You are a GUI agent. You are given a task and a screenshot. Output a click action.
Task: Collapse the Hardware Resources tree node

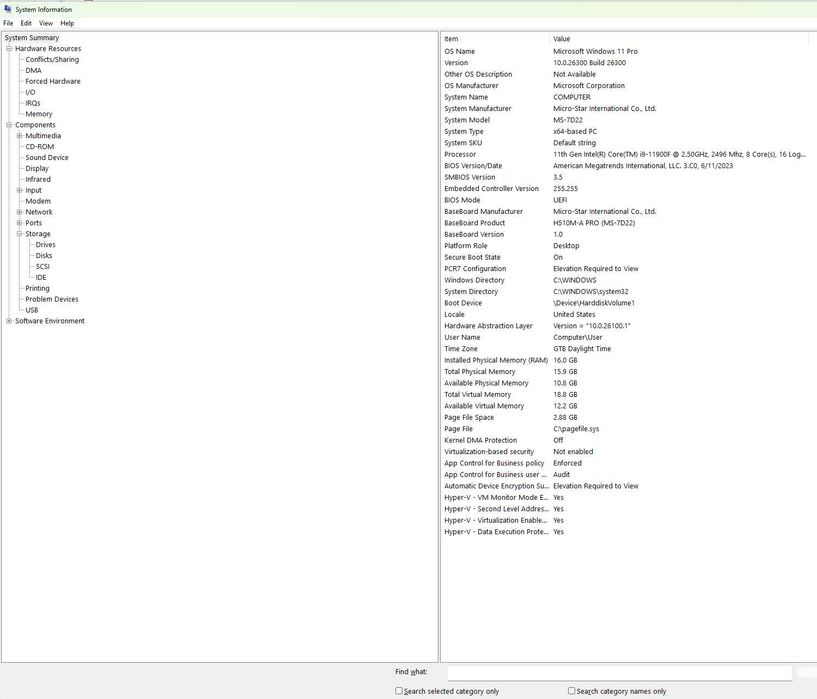(x=9, y=48)
